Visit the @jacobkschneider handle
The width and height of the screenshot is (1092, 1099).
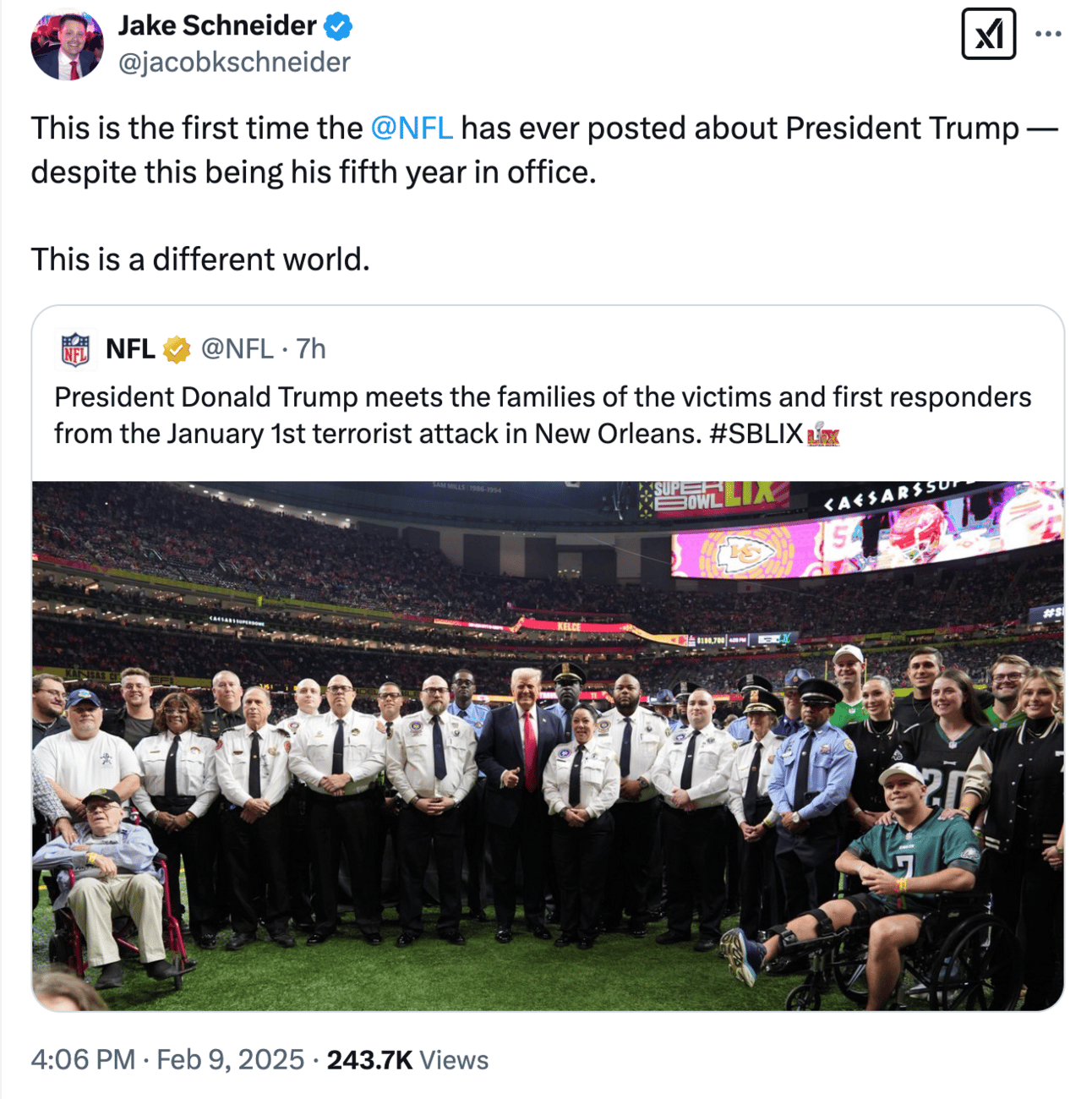[234, 63]
